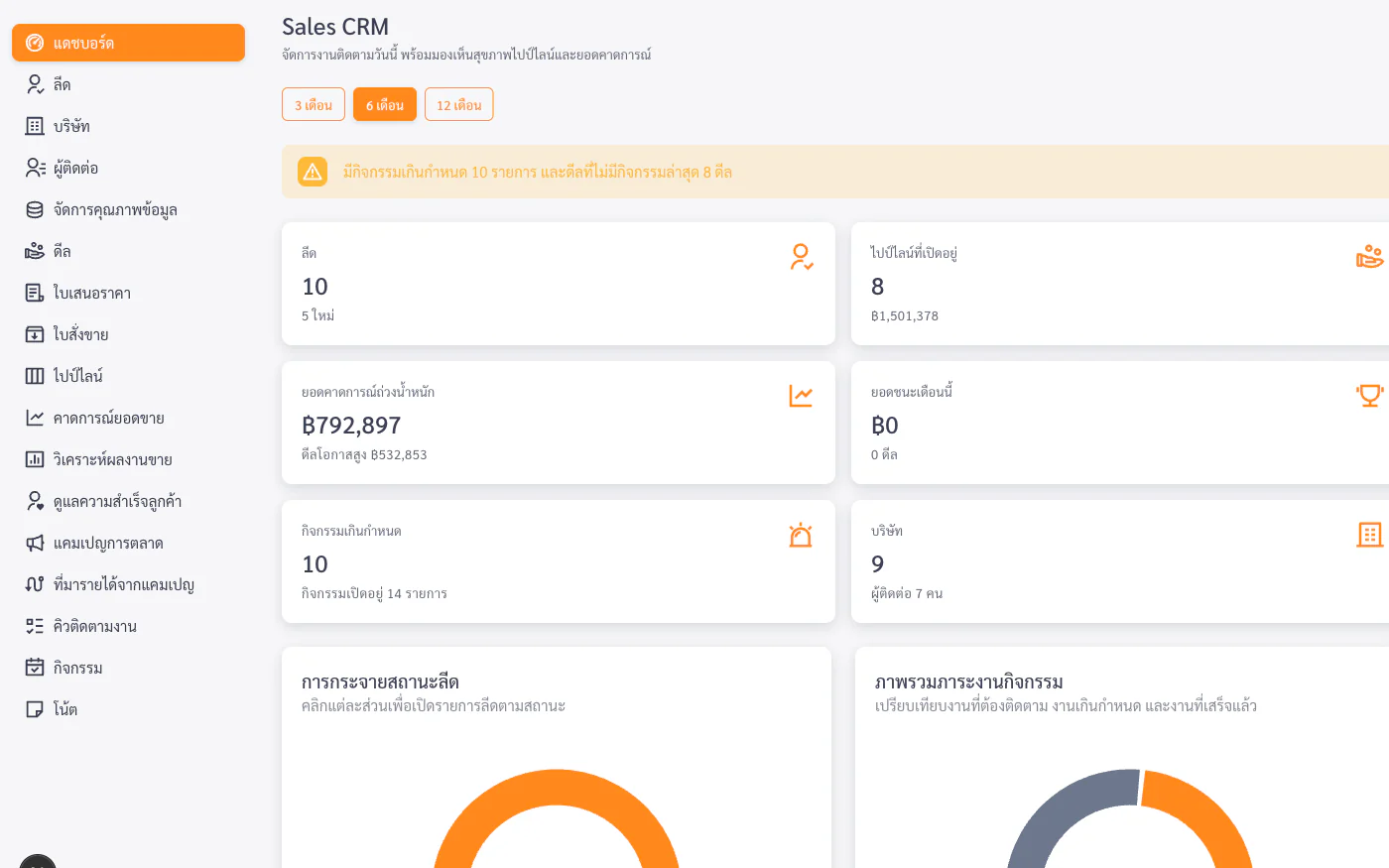This screenshot has height=868, width=1389.
Task: Click the ผู้ติดต่อ contacts sidebar icon
Action: [x=35, y=168]
